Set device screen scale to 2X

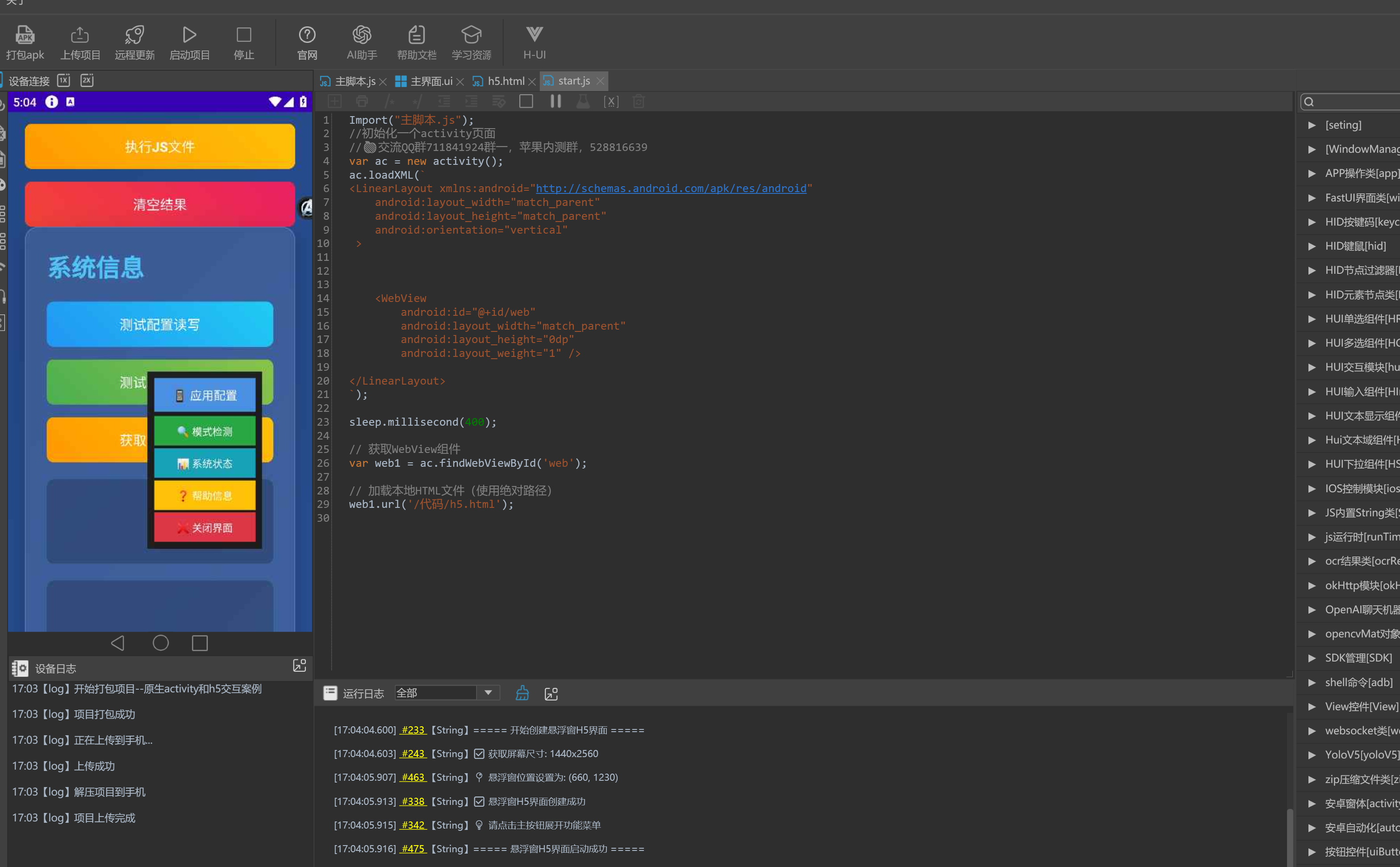click(x=87, y=80)
